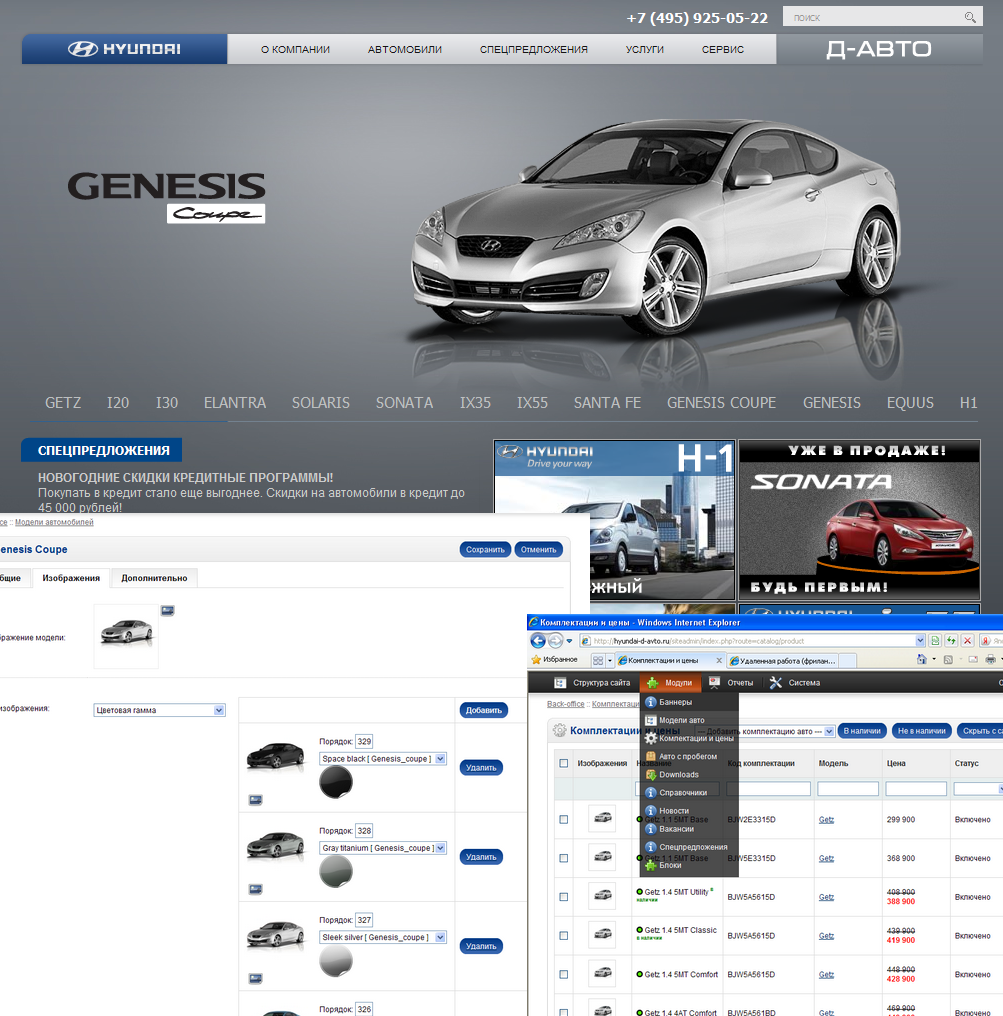Open the Цветовая гамма image type dropdown

[159, 710]
